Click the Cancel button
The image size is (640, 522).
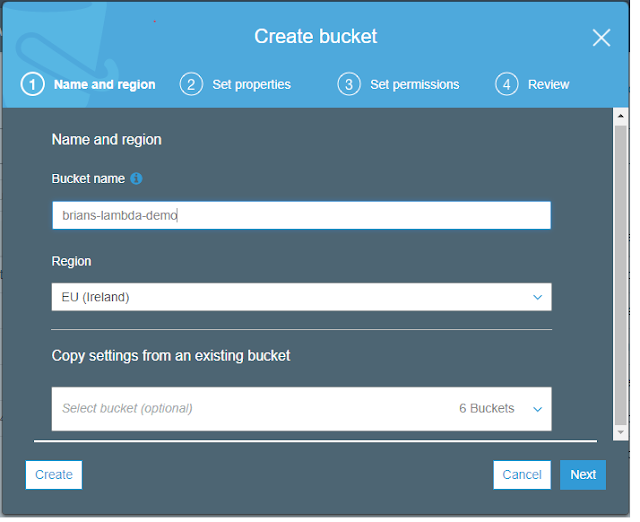coord(522,475)
